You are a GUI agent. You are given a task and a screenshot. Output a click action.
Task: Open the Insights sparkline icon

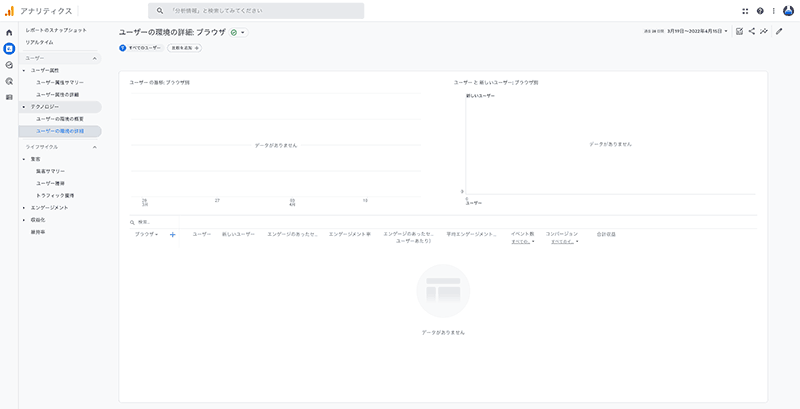(764, 31)
